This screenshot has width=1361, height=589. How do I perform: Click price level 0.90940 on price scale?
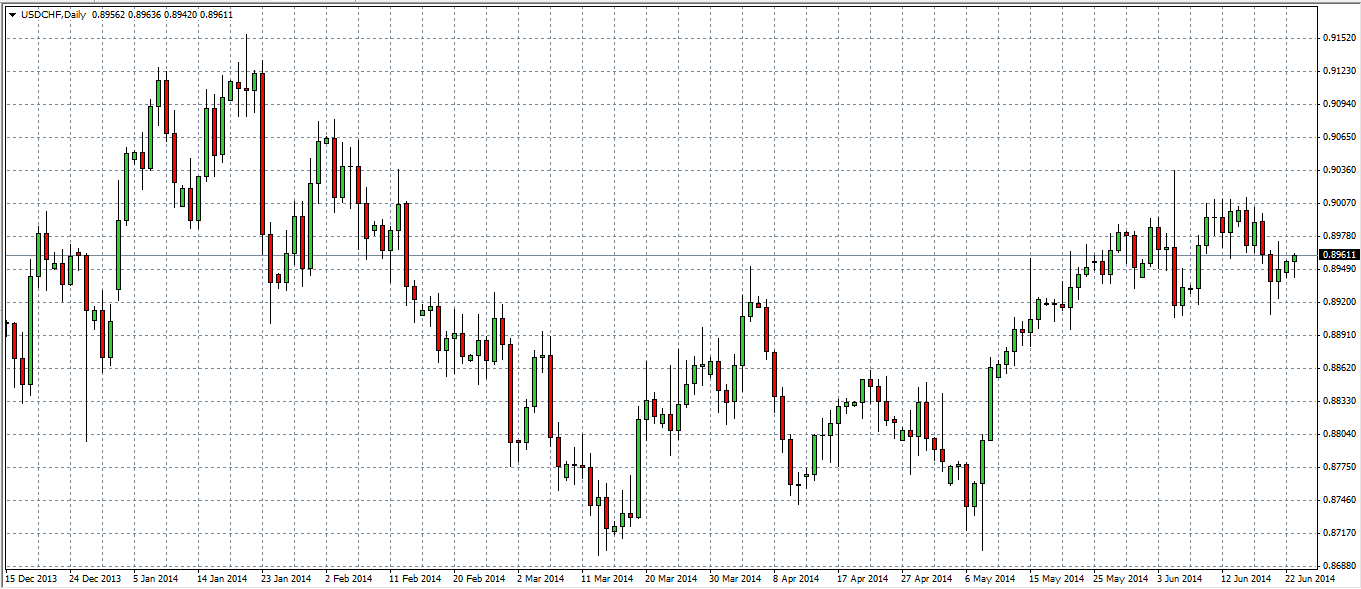tap(1340, 104)
